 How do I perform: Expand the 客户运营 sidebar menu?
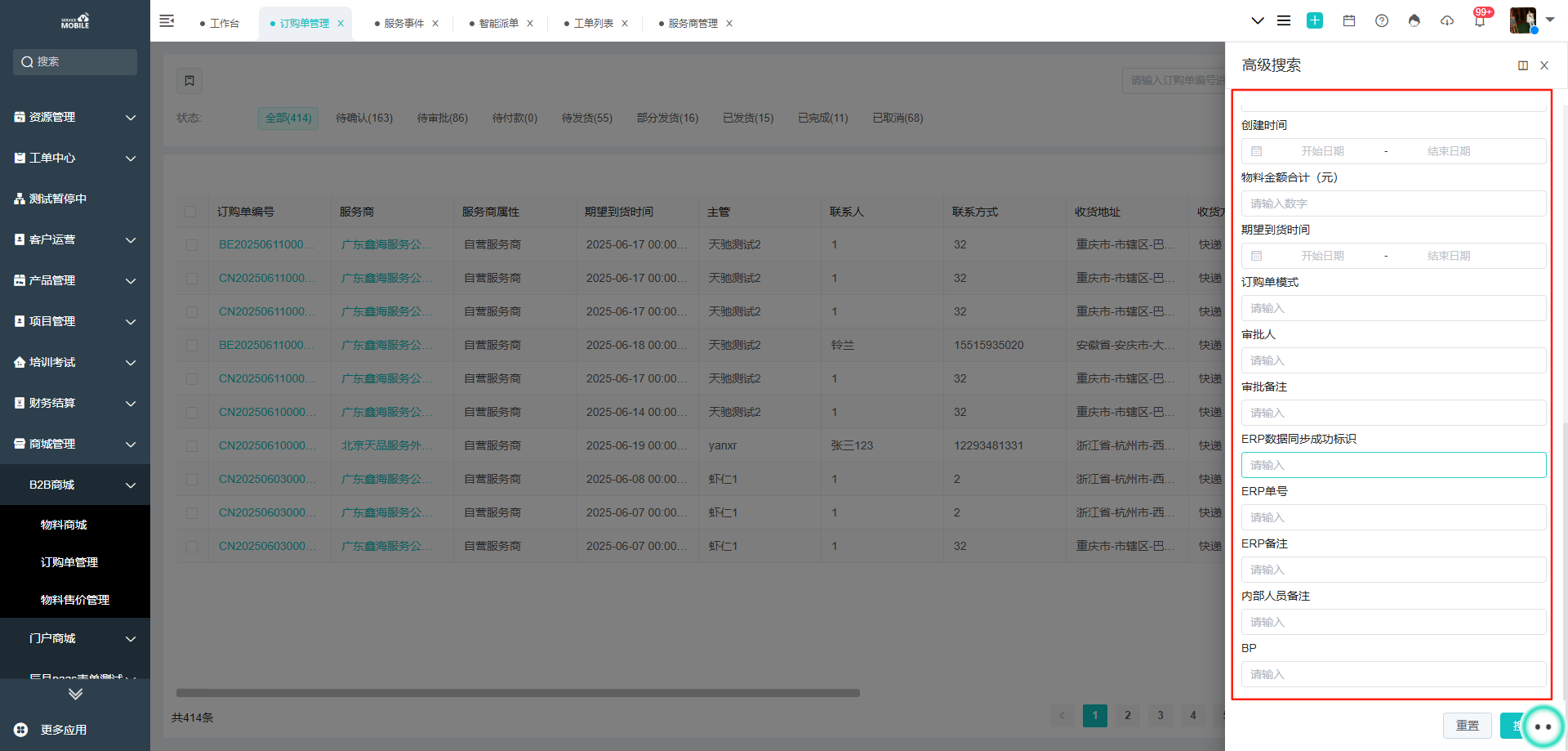pos(75,239)
